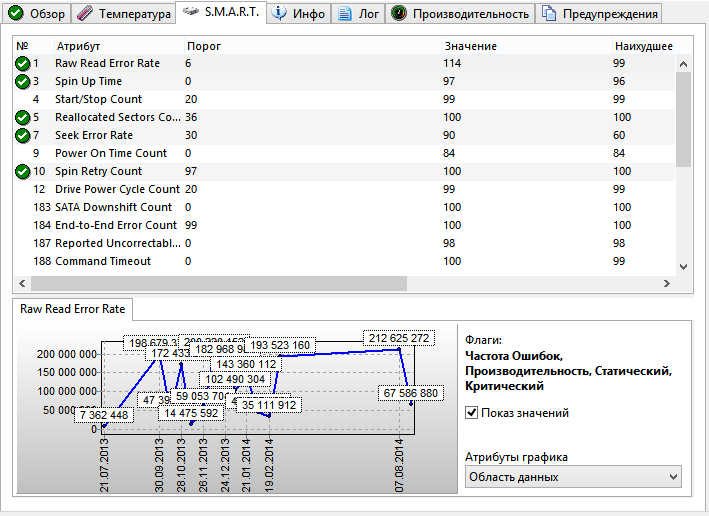Click the horizontal scroll left arrow
The height and width of the screenshot is (516, 709).
tap(22, 284)
